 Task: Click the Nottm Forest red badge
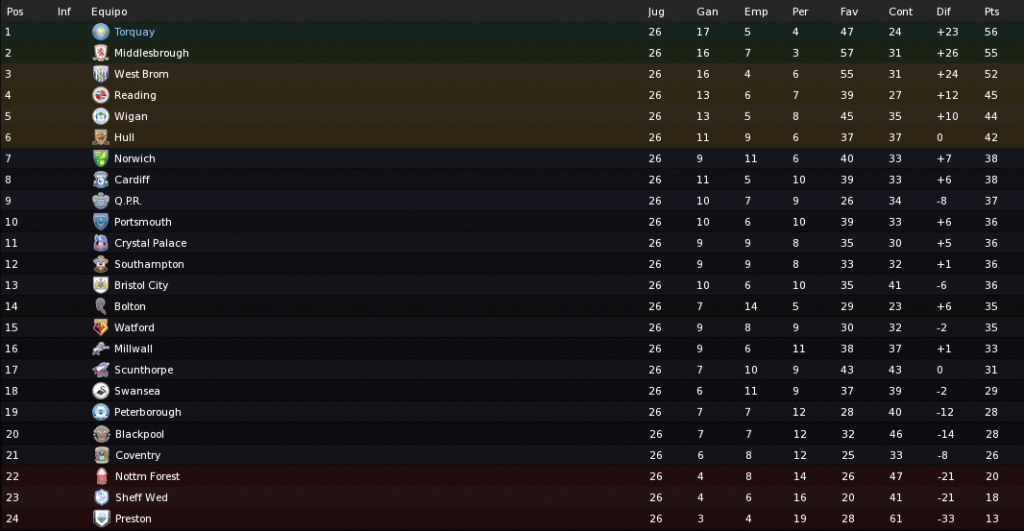(101, 476)
